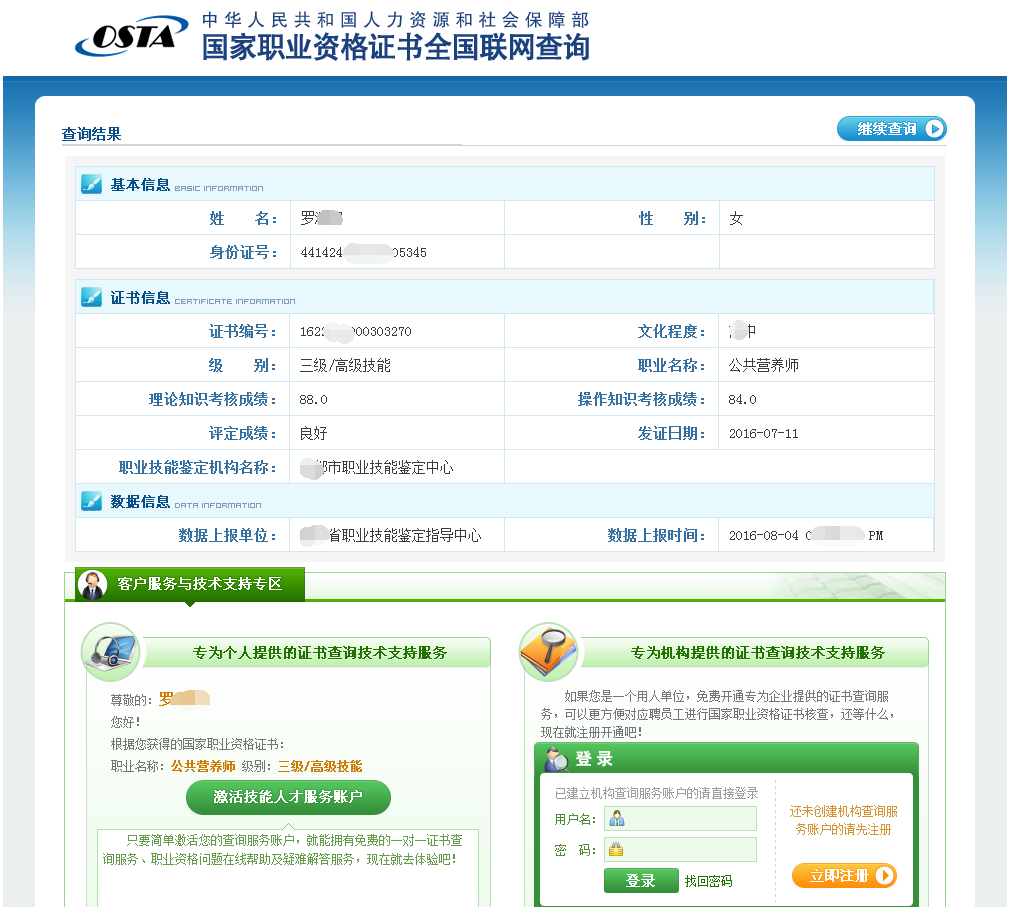Click the 继续查询 button
Image resolution: width=1012 pixels, height=907 pixels.
(891, 128)
